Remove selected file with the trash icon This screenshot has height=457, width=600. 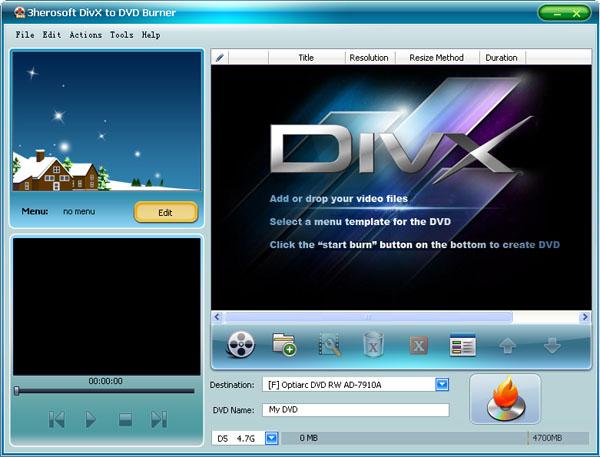tap(373, 345)
